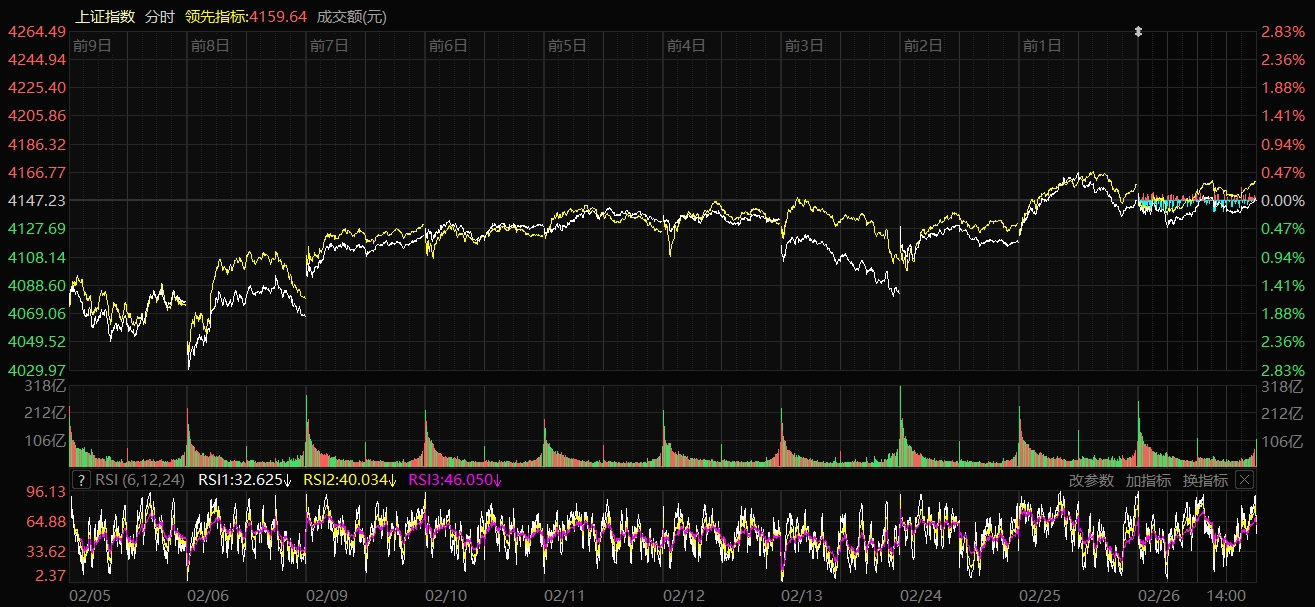Close the RSI indicator panel
Screen dimensions: 1315x607
coord(1244,480)
